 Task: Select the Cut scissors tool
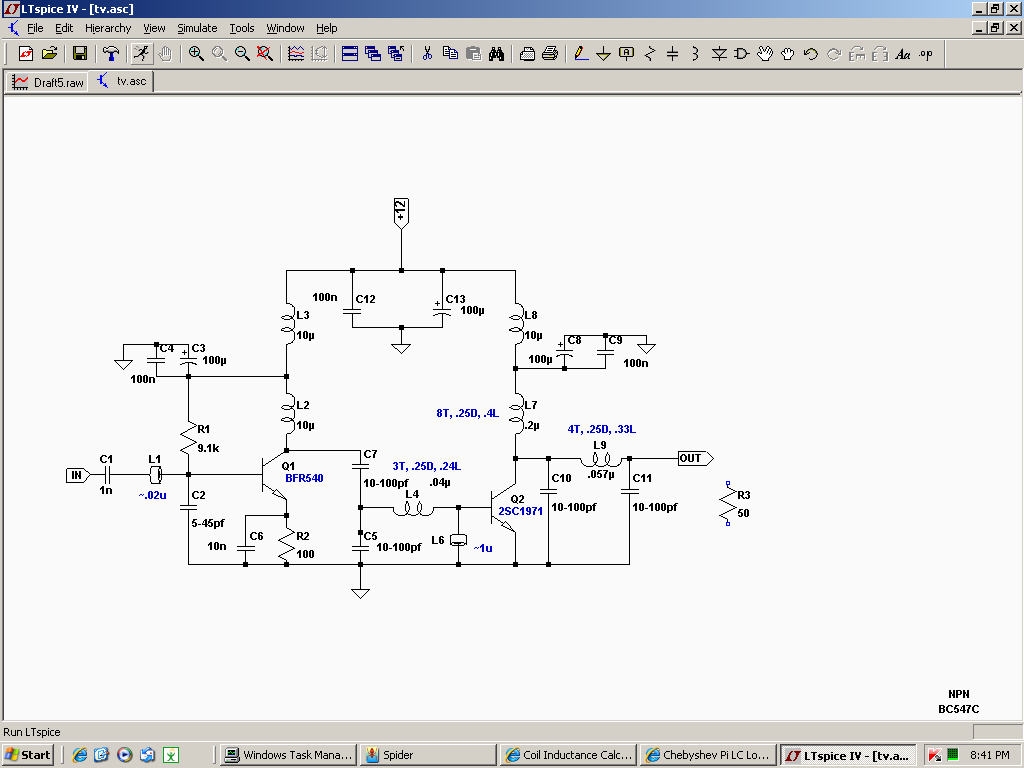(x=427, y=54)
